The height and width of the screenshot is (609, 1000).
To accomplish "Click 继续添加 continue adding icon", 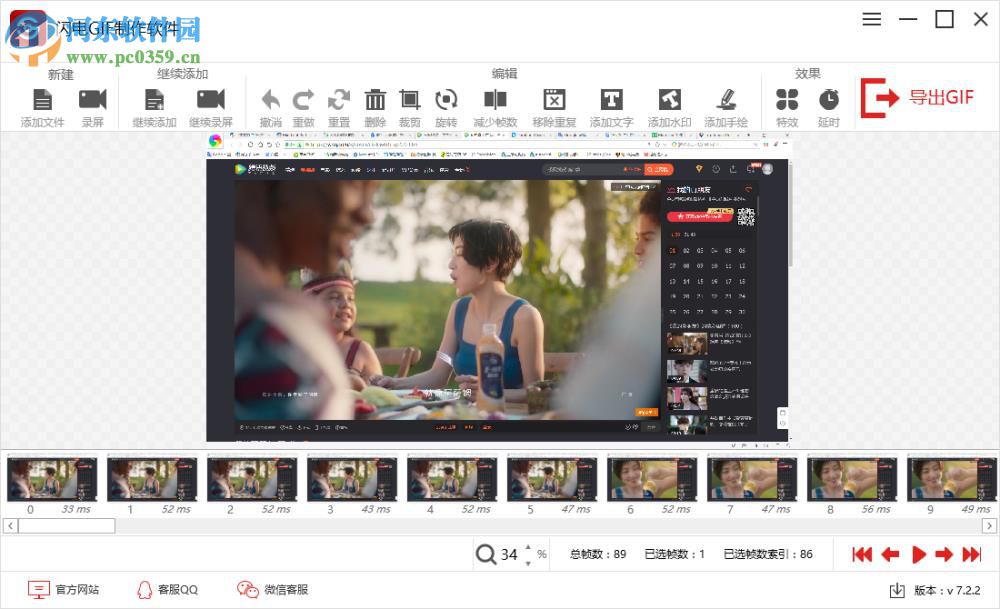I will pos(154,100).
